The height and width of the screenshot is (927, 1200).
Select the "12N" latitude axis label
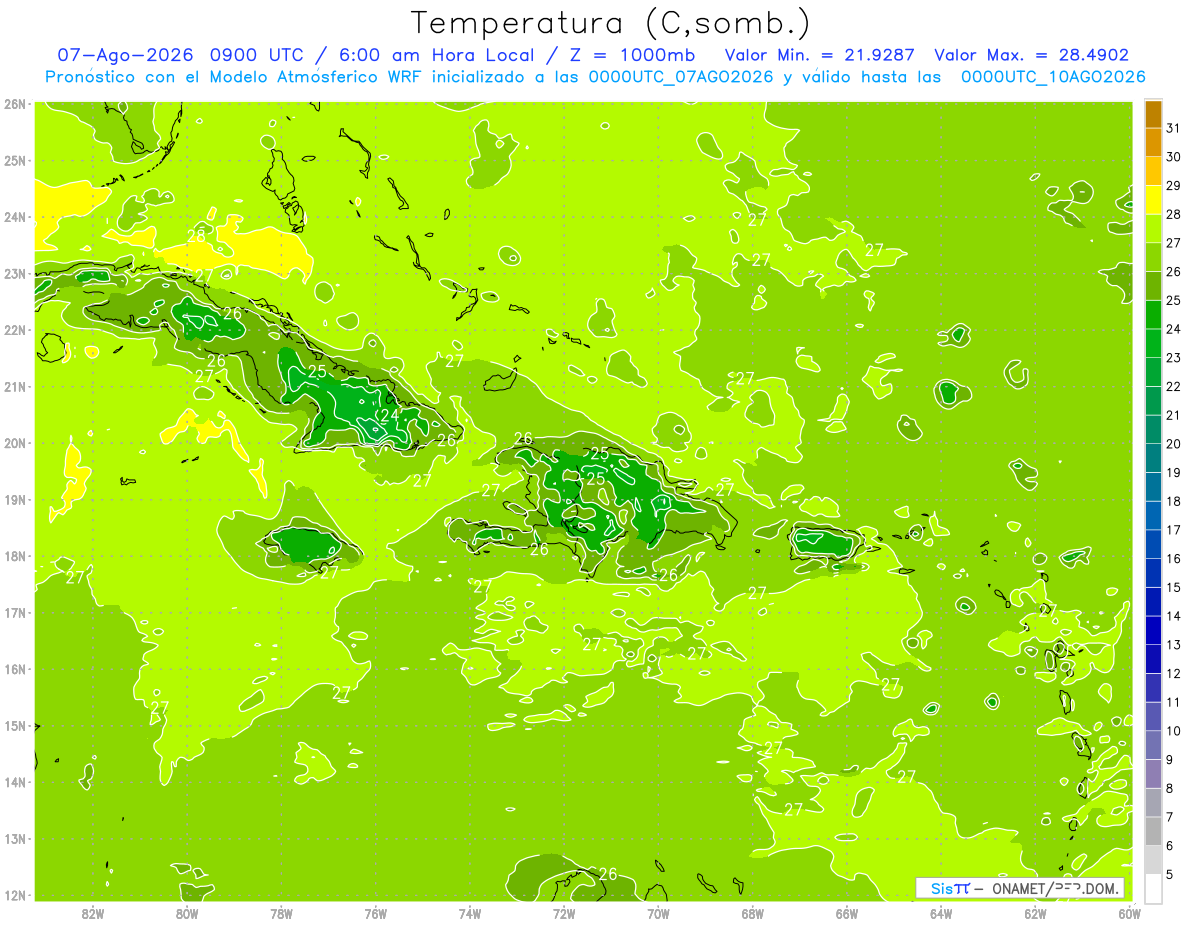pos(15,895)
